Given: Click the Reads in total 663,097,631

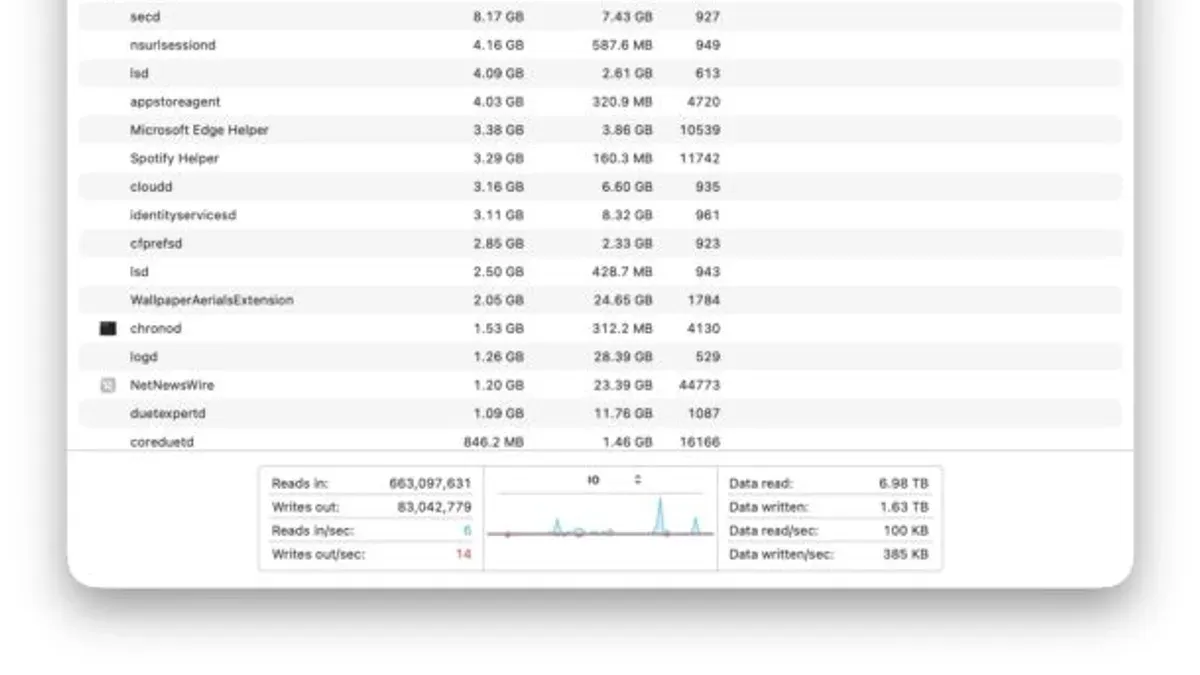Looking at the screenshot, I should click(430, 483).
